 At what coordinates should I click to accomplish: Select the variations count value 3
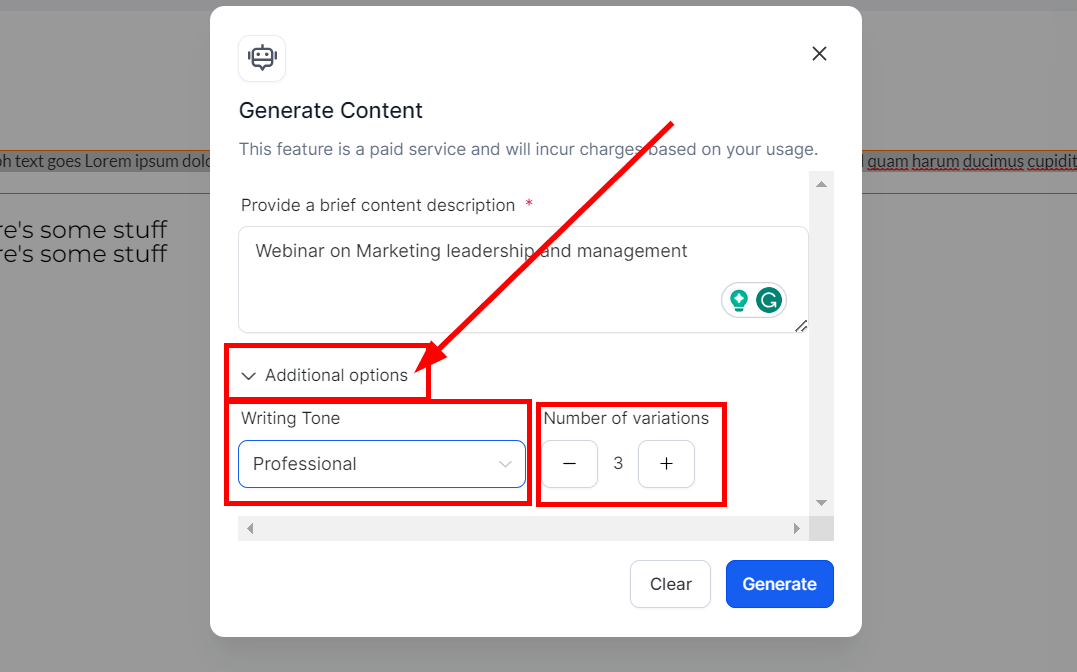tap(618, 464)
